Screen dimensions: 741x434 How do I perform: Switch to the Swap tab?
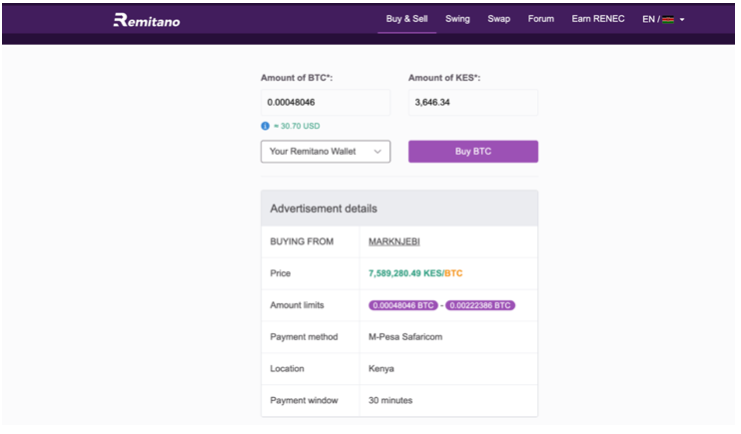point(499,19)
